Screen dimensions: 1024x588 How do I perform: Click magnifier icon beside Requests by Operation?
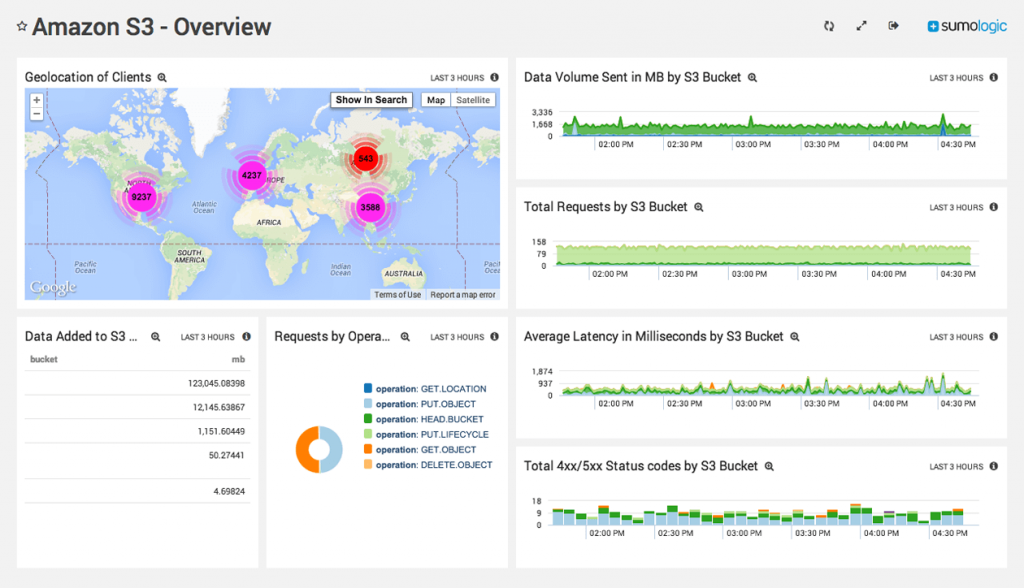pyautogui.click(x=405, y=337)
